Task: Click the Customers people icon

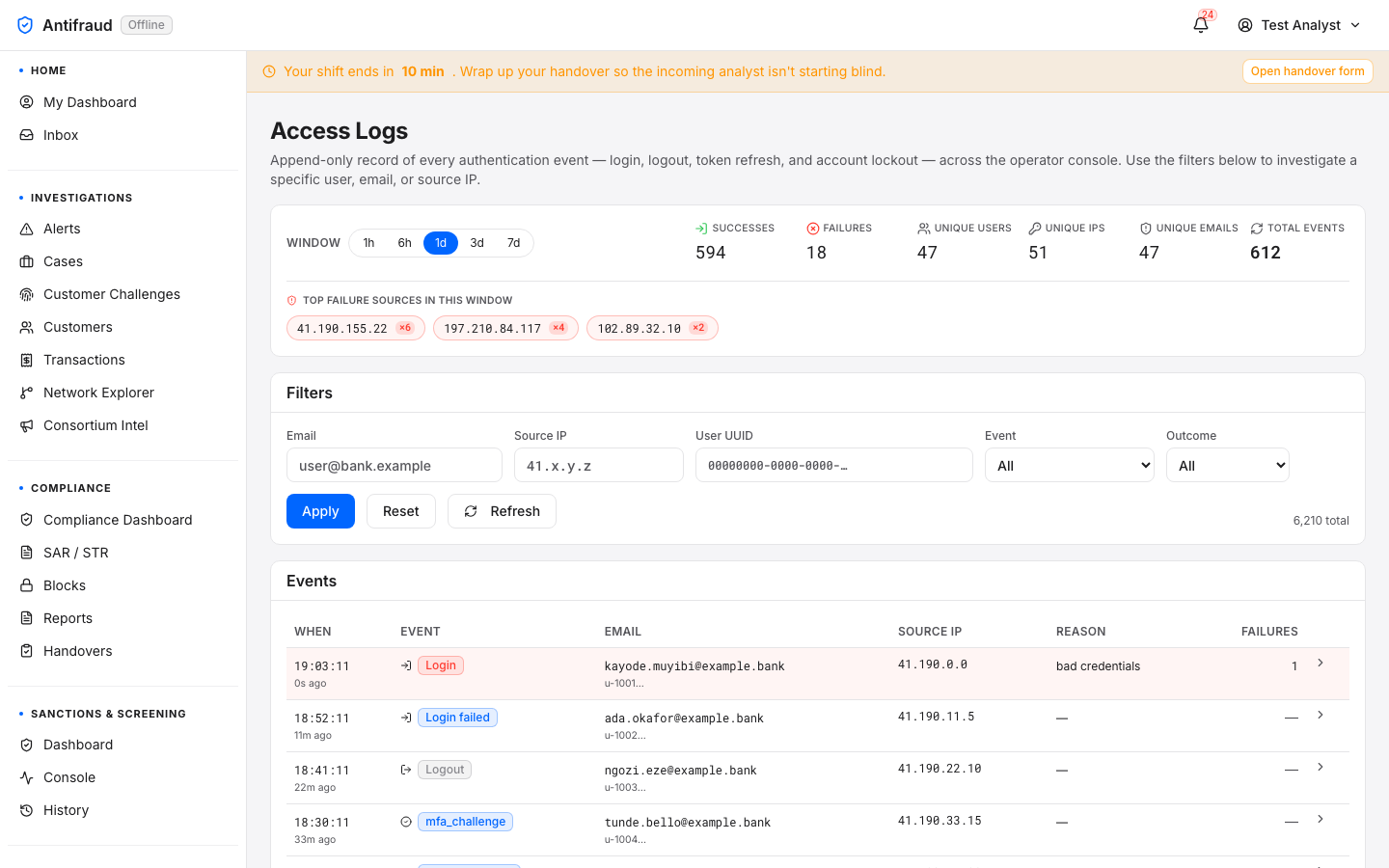Action: click(x=27, y=327)
